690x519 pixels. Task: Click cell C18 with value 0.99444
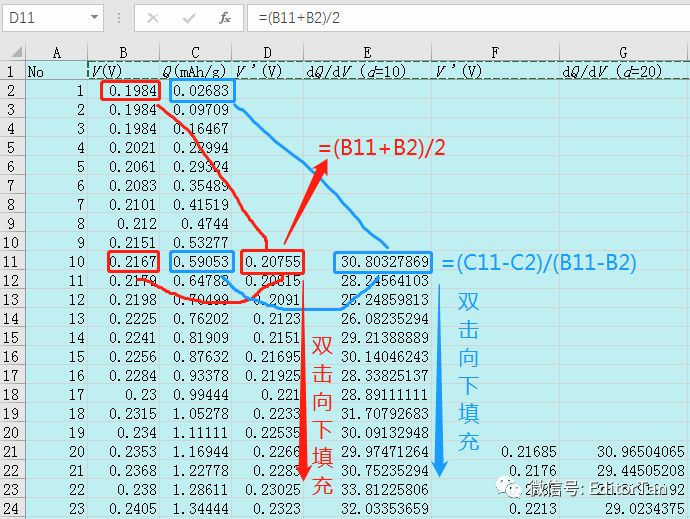[195, 395]
